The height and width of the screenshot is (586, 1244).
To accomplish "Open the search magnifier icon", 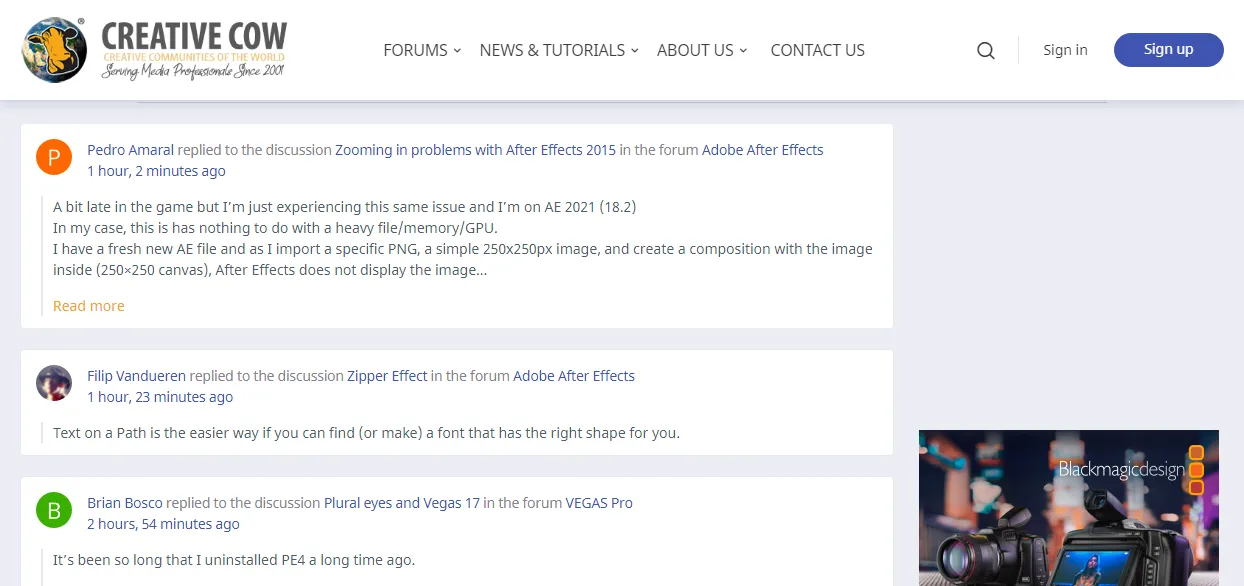I will coord(986,50).
